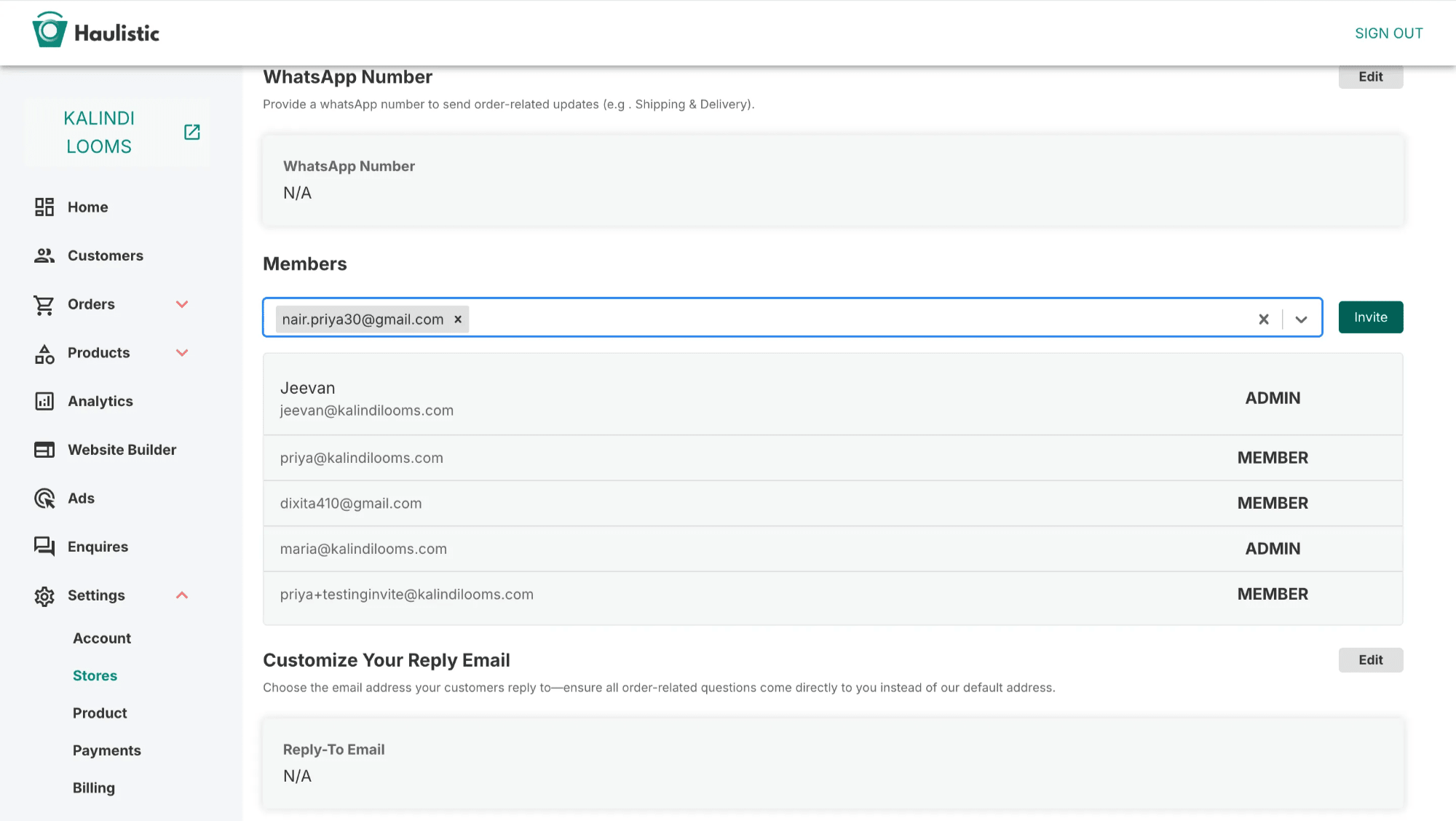The width and height of the screenshot is (1456, 821).
Task: Click the Enquires chat icon
Action: coord(44,547)
